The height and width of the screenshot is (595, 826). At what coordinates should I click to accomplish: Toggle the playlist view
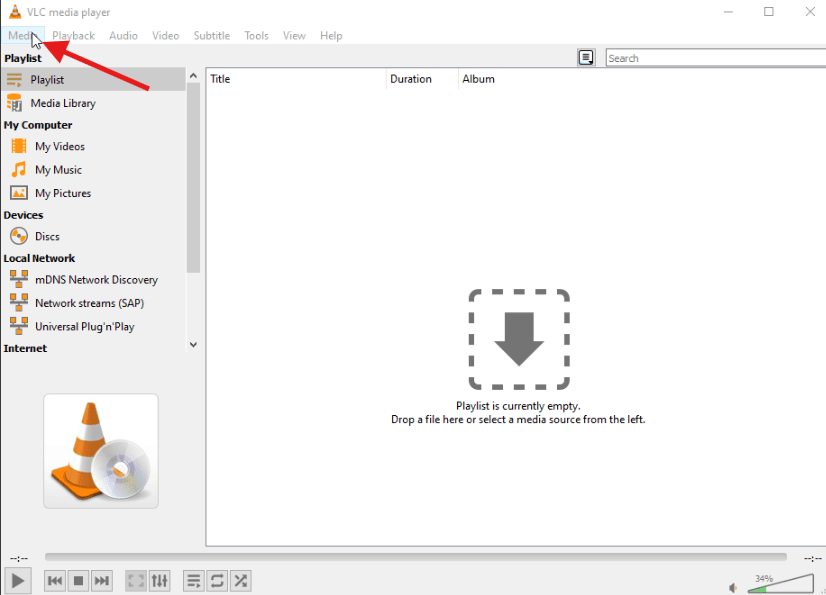[193, 581]
